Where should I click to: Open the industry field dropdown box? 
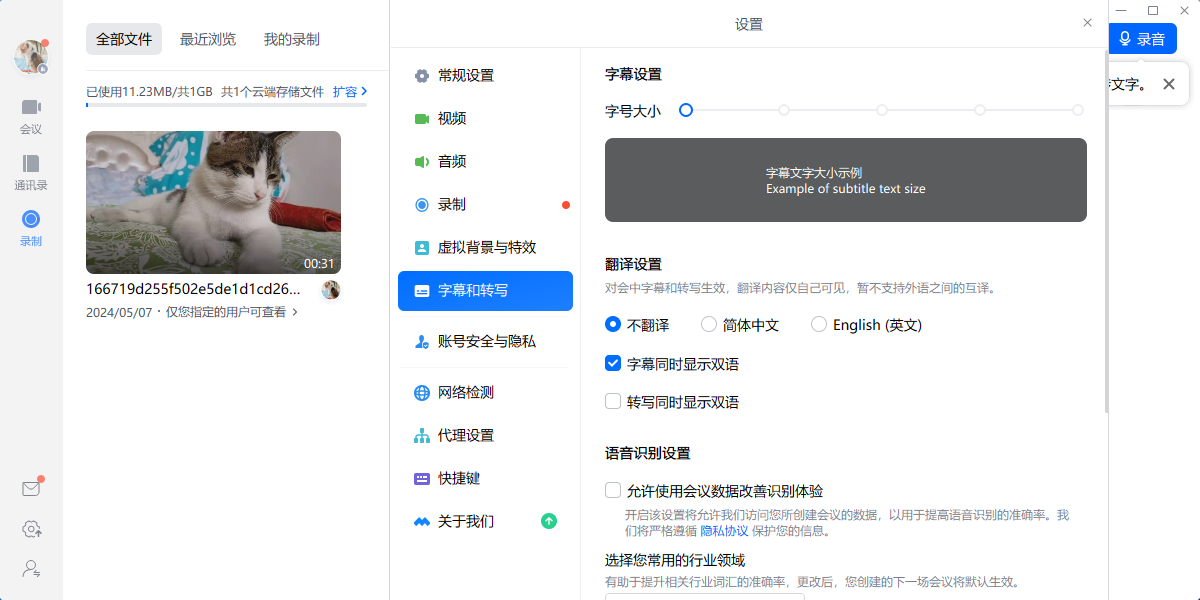click(704, 596)
